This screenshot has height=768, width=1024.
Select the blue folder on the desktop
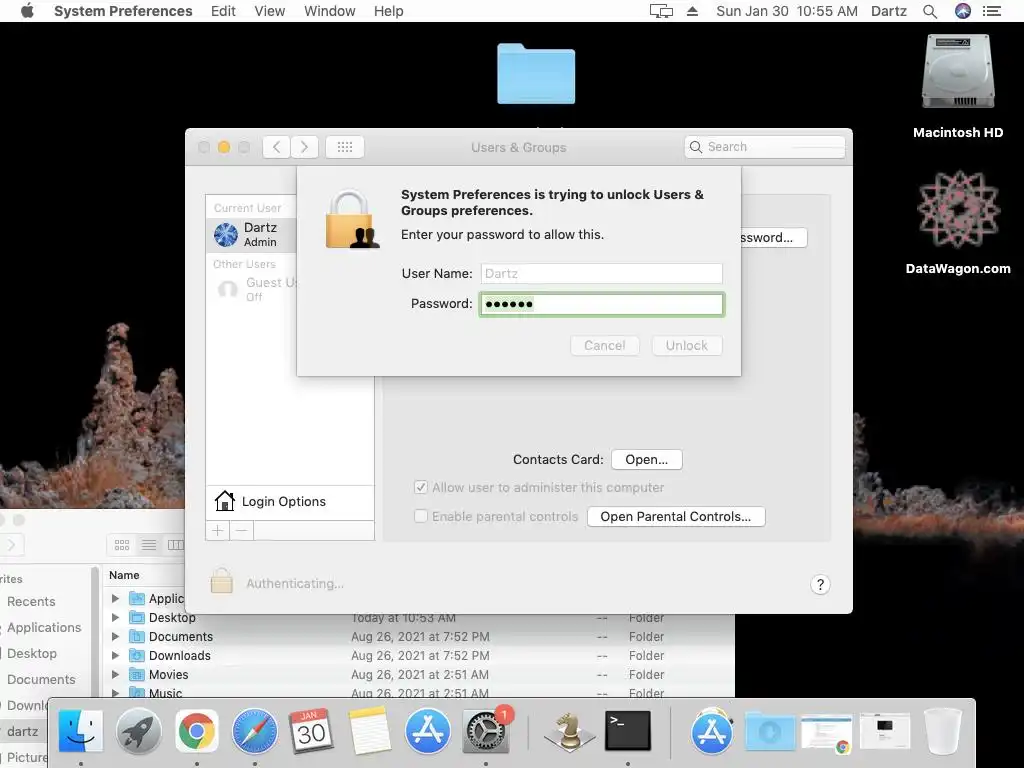point(536,74)
